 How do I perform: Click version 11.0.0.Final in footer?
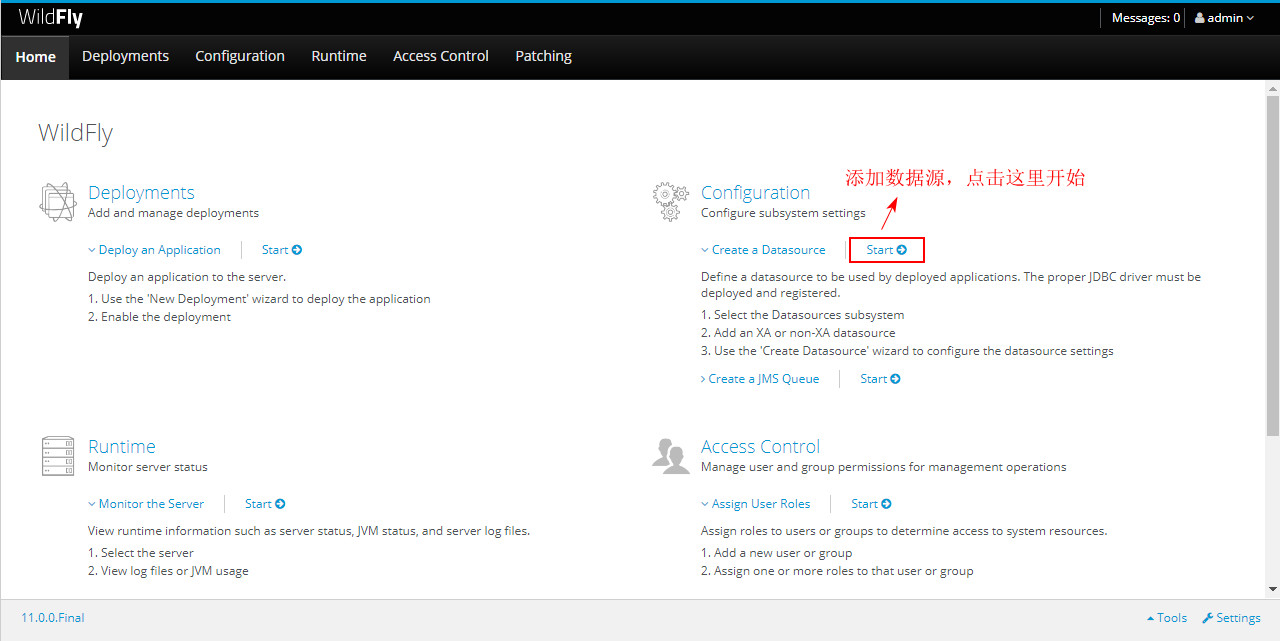53,618
